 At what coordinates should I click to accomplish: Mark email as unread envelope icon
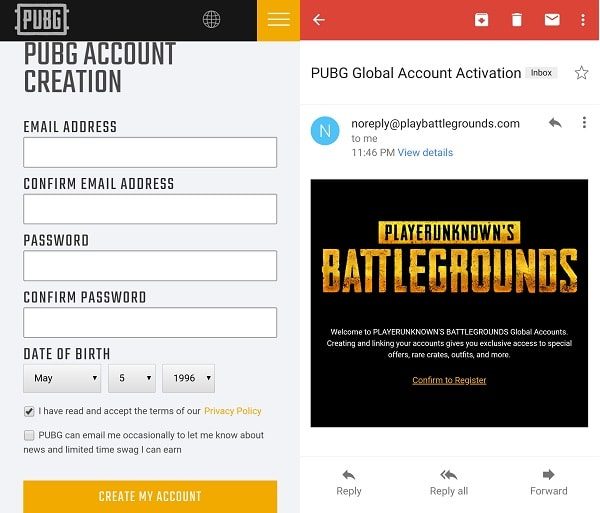(x=551, y=20)
